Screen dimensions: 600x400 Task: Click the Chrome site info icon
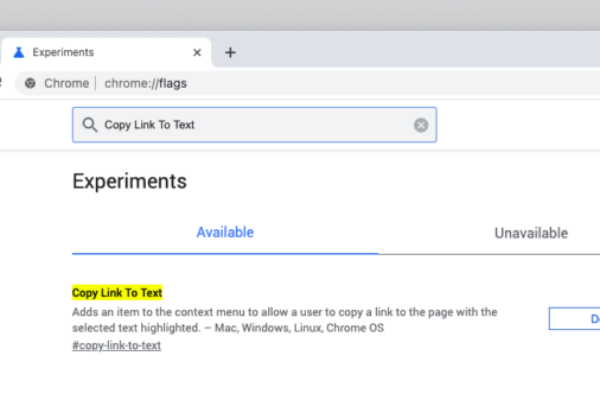click(30, 83)
